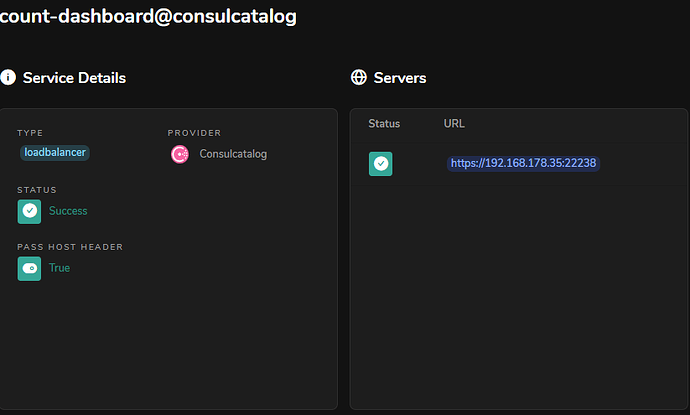Click the True value text
Viewport: 690px width, 415px height.
pyautogui.click(x=59, y=268)
